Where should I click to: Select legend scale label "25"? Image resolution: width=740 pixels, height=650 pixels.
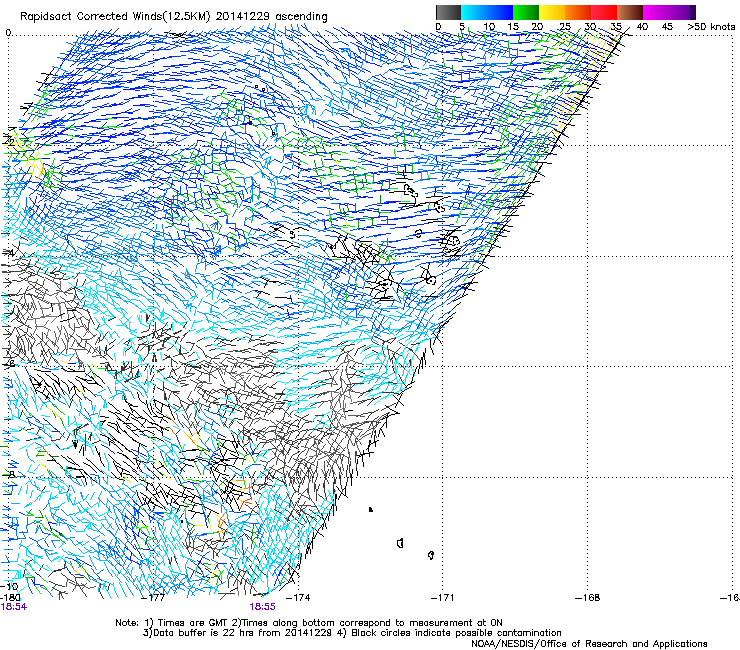(564, 27)
